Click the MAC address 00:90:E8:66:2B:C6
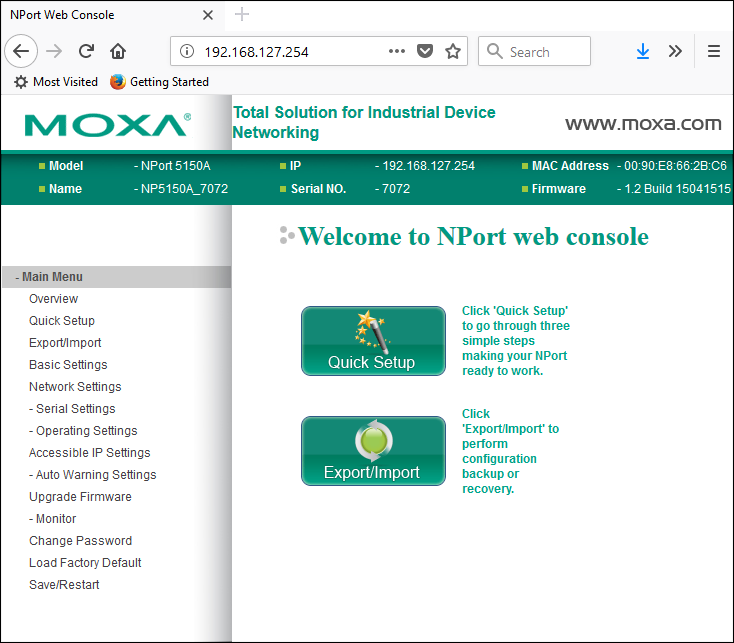 [675, 166]
